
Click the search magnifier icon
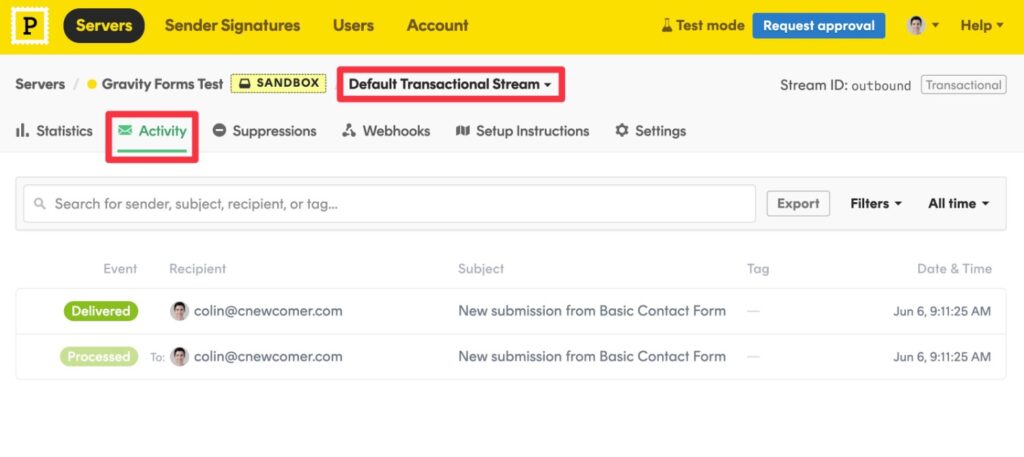pos(40,204)
